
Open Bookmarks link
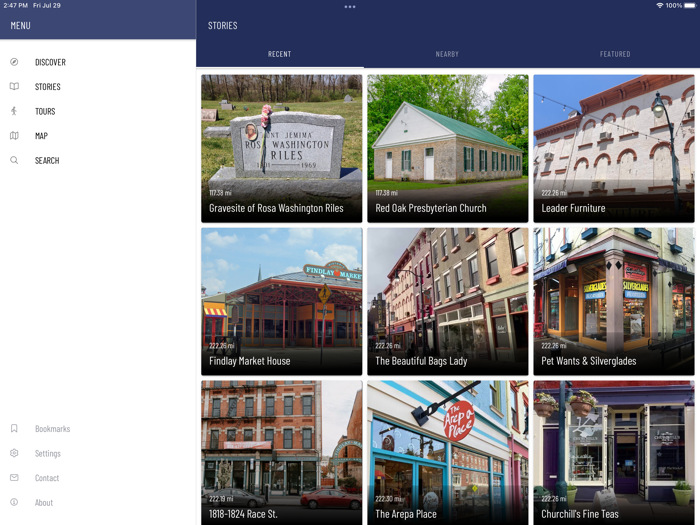click(x=53, y=429)
